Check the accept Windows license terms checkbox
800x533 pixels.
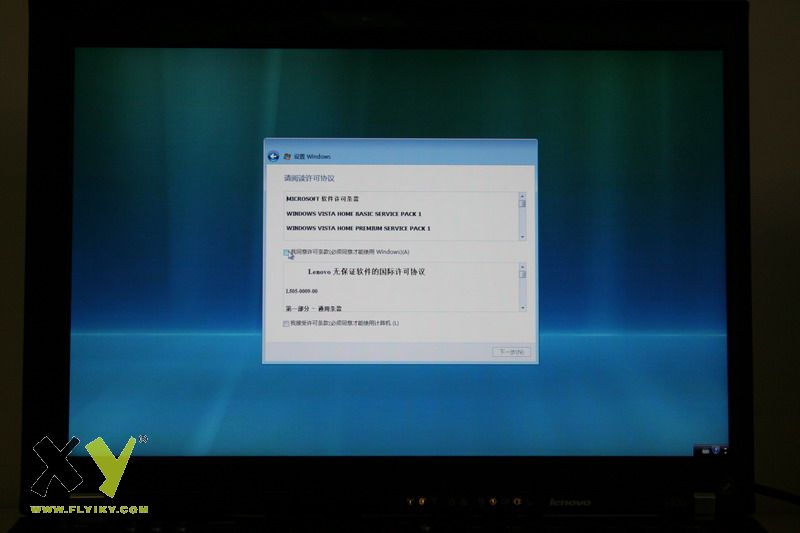(x=286, y=252)
